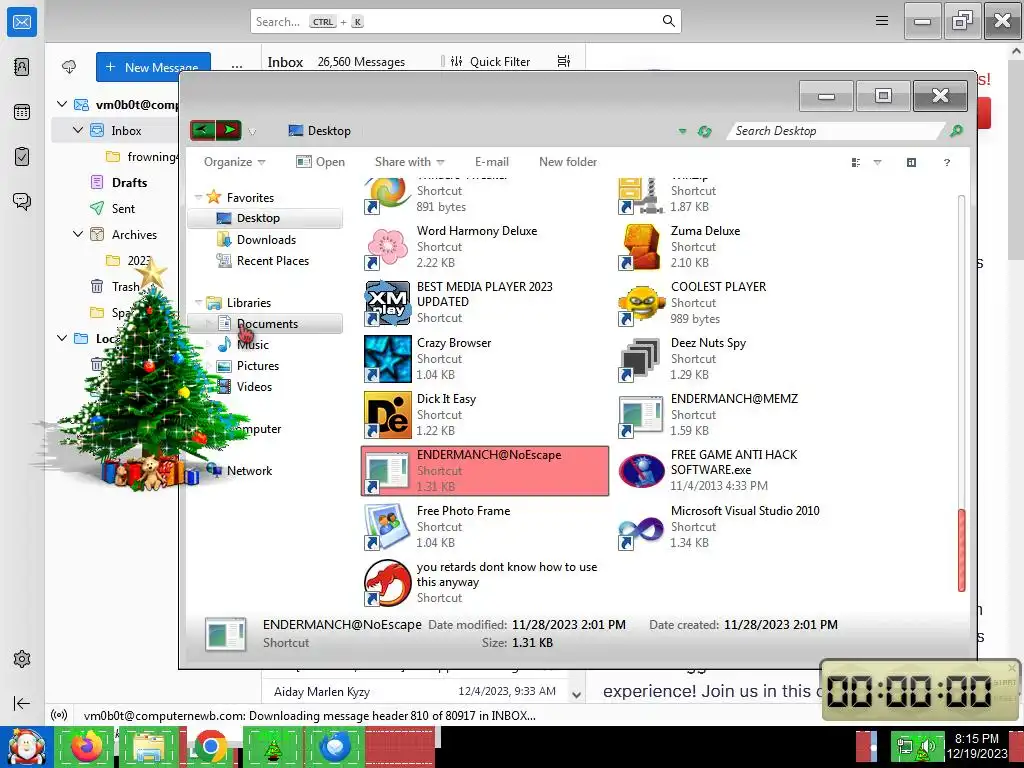Select the Zuma Deluxe shortcut icon
Image resolution: width=1024 pixels, height=768 pixels.
(x=640, y=247)
